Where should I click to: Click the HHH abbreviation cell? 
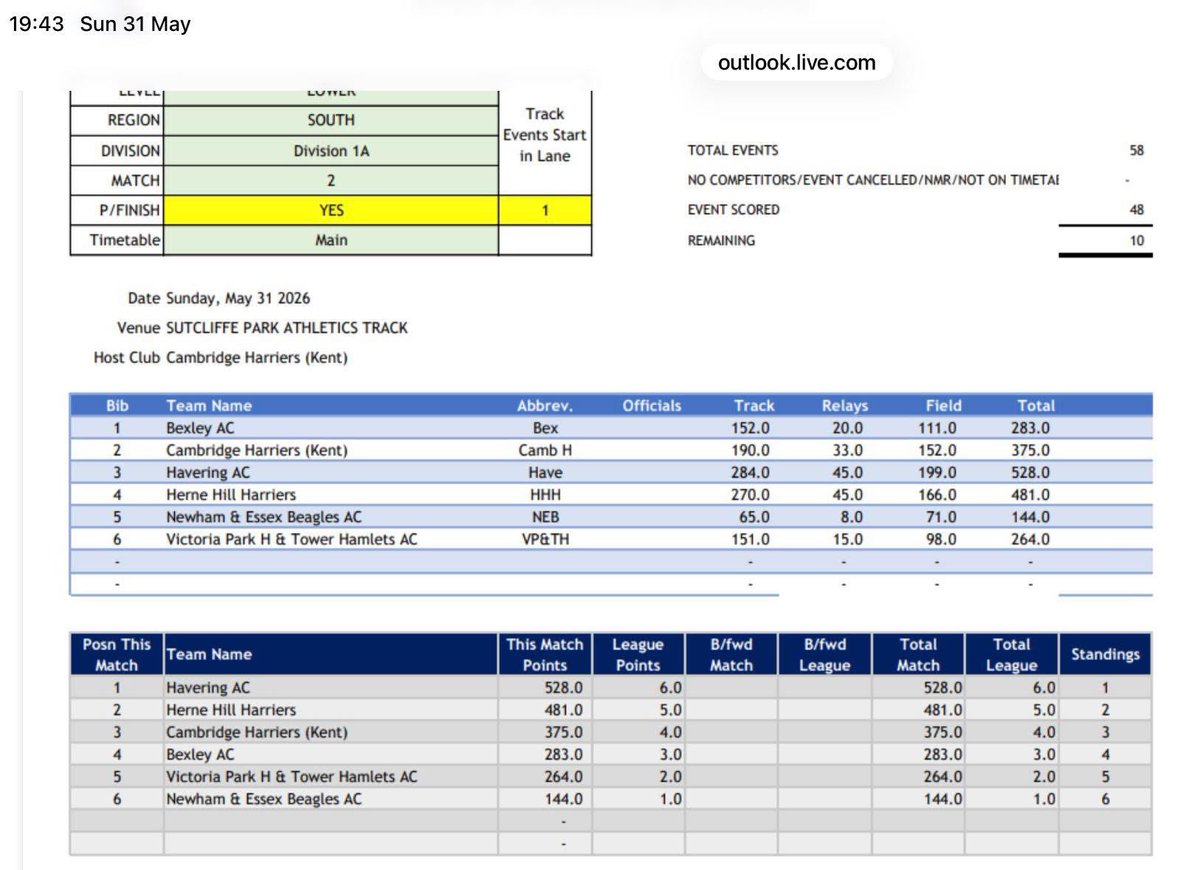545,494
